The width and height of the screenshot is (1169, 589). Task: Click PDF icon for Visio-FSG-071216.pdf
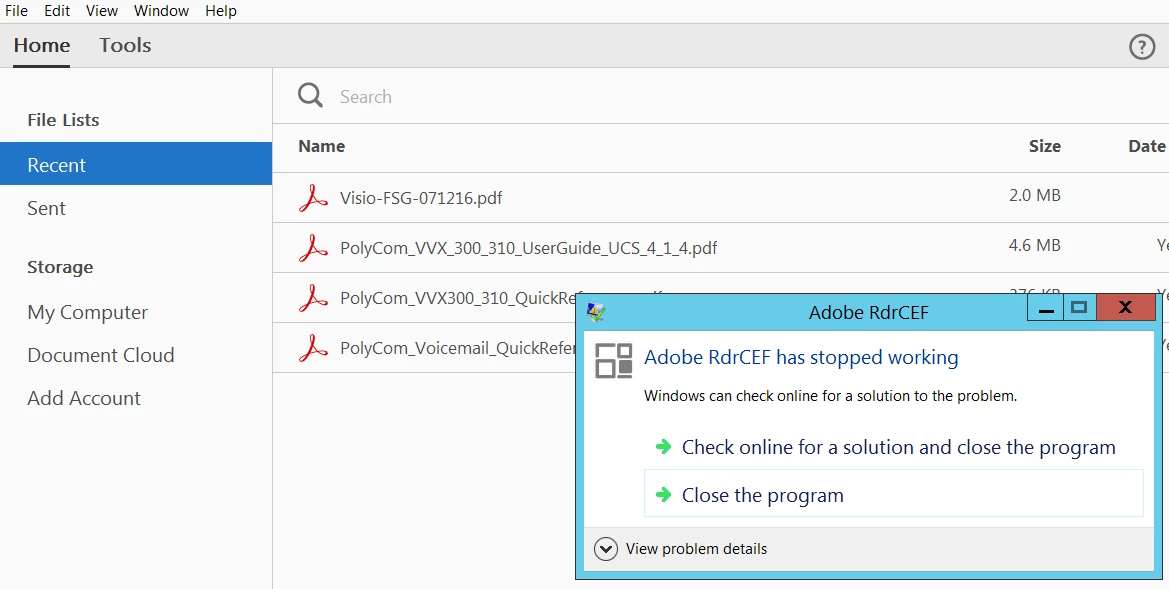tap(313, 198)
